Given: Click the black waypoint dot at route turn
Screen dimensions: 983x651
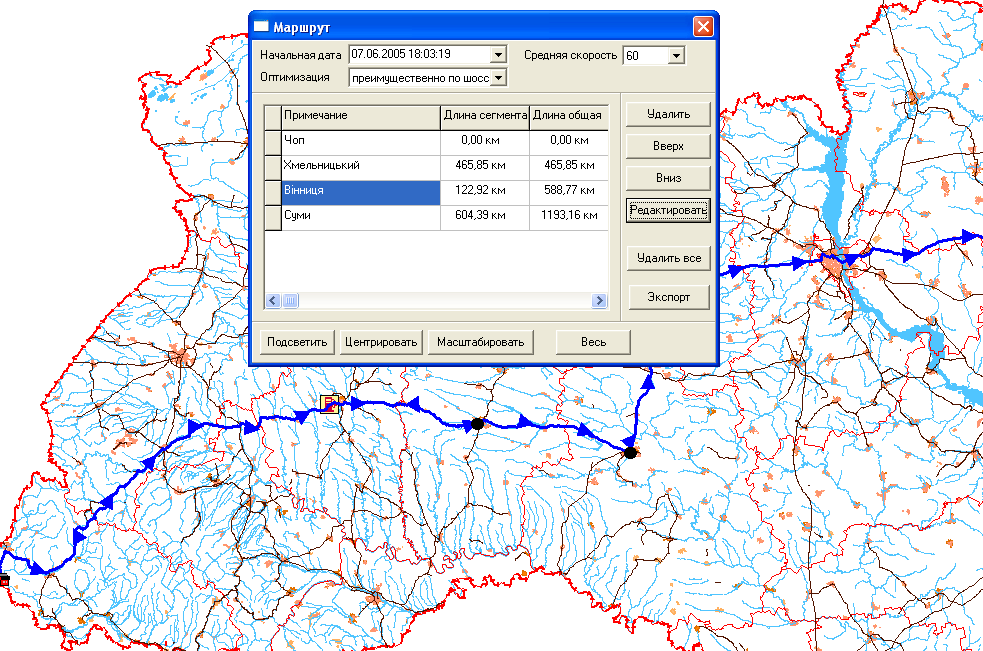Looking at the screenshot, I should tap(630, 452).
